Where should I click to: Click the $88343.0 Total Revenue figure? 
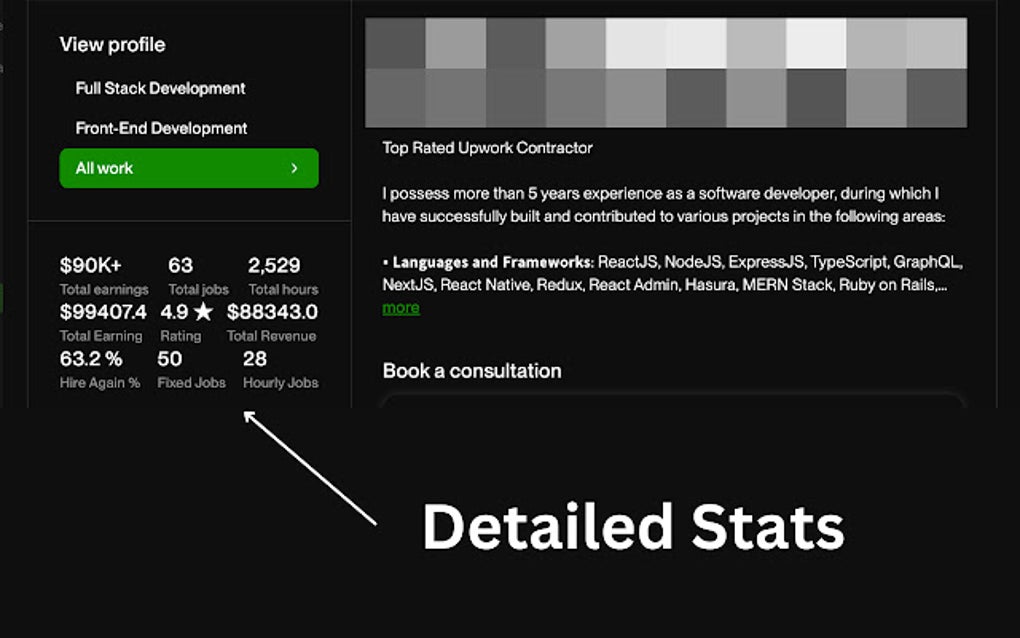(x=272, y=311)
